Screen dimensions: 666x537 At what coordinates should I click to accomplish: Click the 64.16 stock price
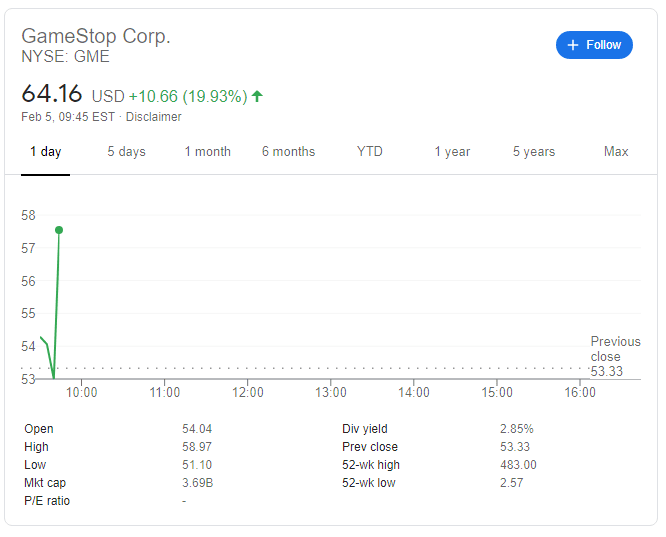[51, 95]
